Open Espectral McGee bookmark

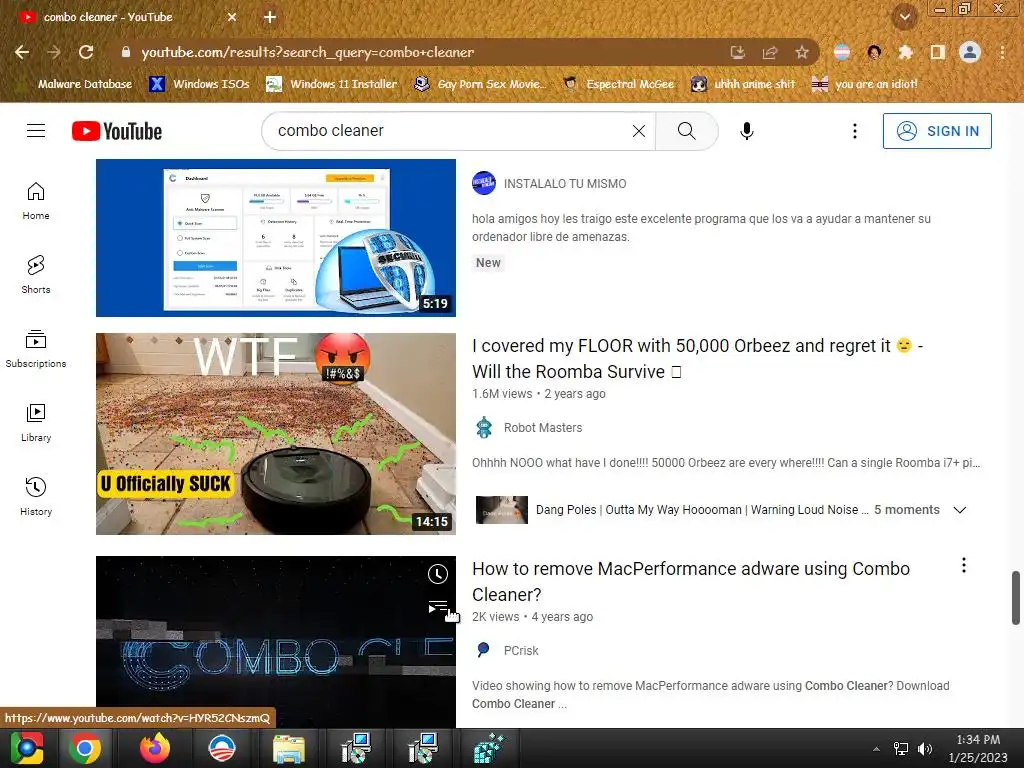[x=619, y=84]
